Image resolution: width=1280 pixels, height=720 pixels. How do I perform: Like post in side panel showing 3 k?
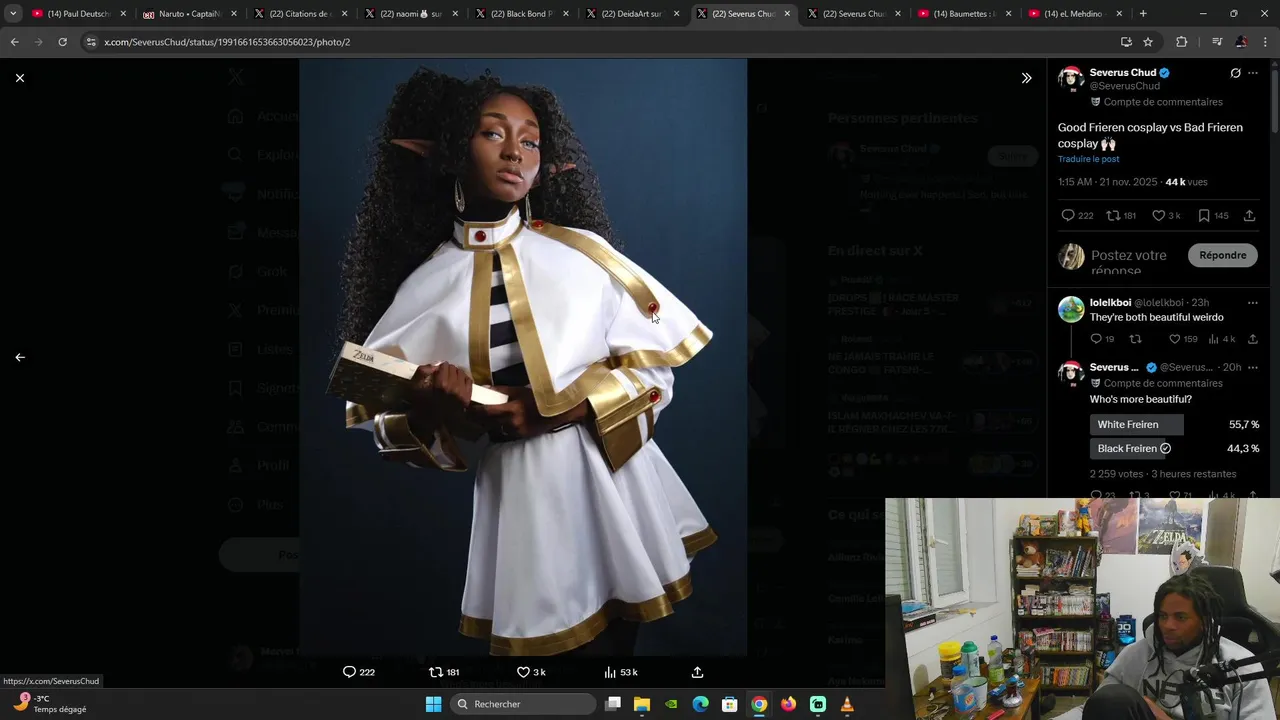click(1166, 216)
